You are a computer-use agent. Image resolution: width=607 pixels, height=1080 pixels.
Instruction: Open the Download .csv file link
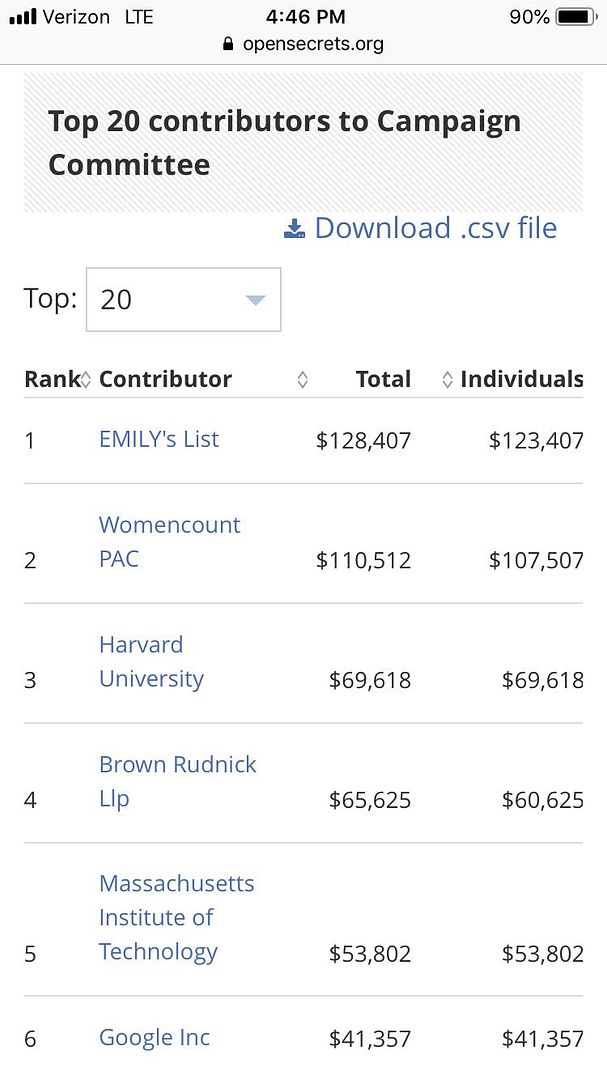(x=435, y=228)
